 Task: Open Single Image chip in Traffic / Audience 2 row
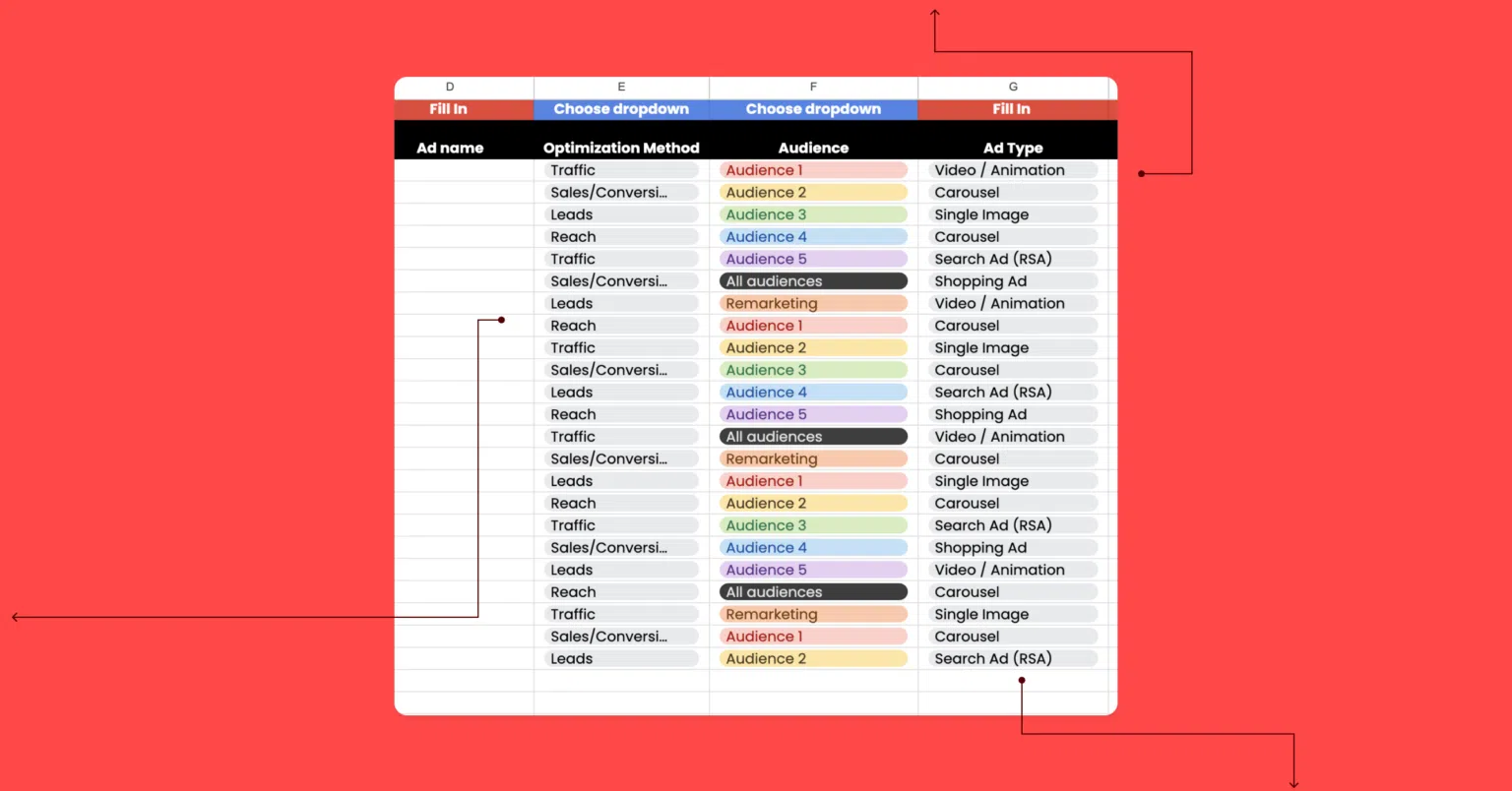1013,348
